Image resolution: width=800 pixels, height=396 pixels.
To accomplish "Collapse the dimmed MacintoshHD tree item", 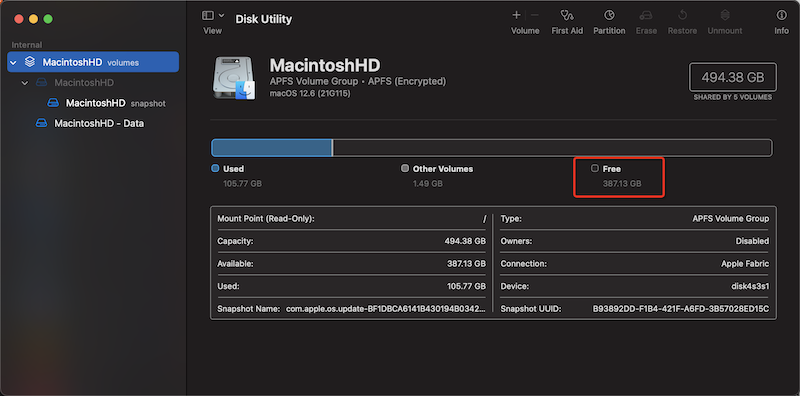I will (x=24, y=83).
